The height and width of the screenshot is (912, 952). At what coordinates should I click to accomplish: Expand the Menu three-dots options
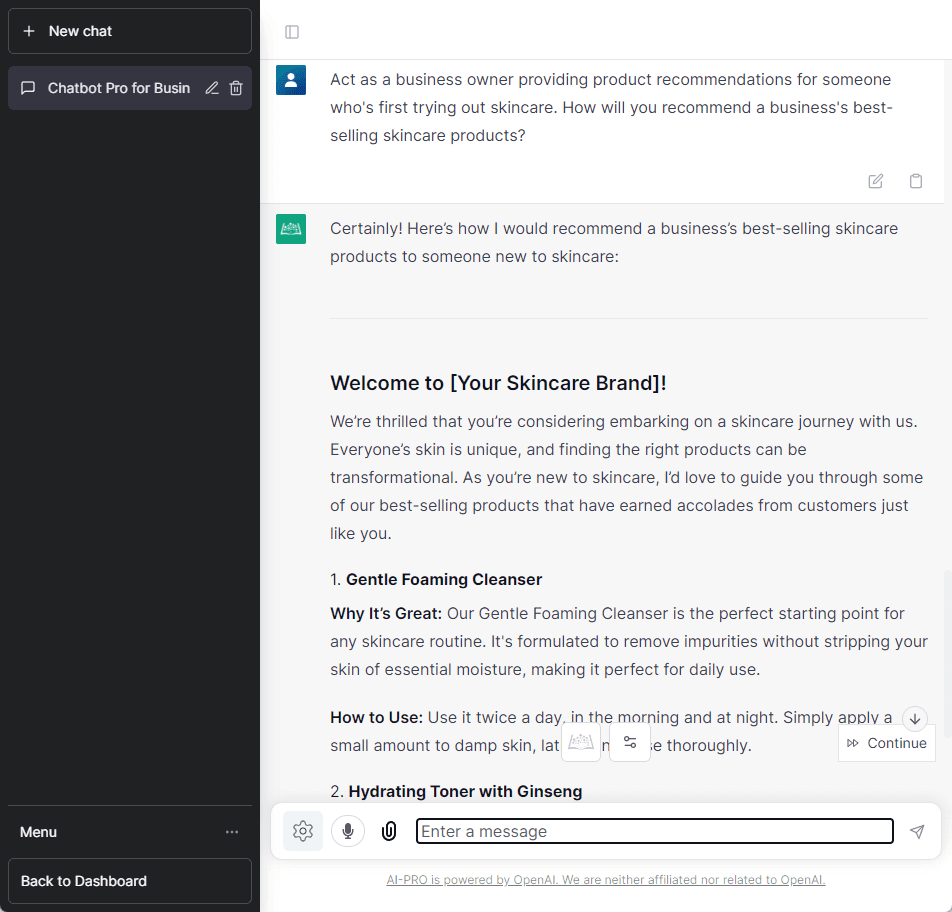pos(232,832)
